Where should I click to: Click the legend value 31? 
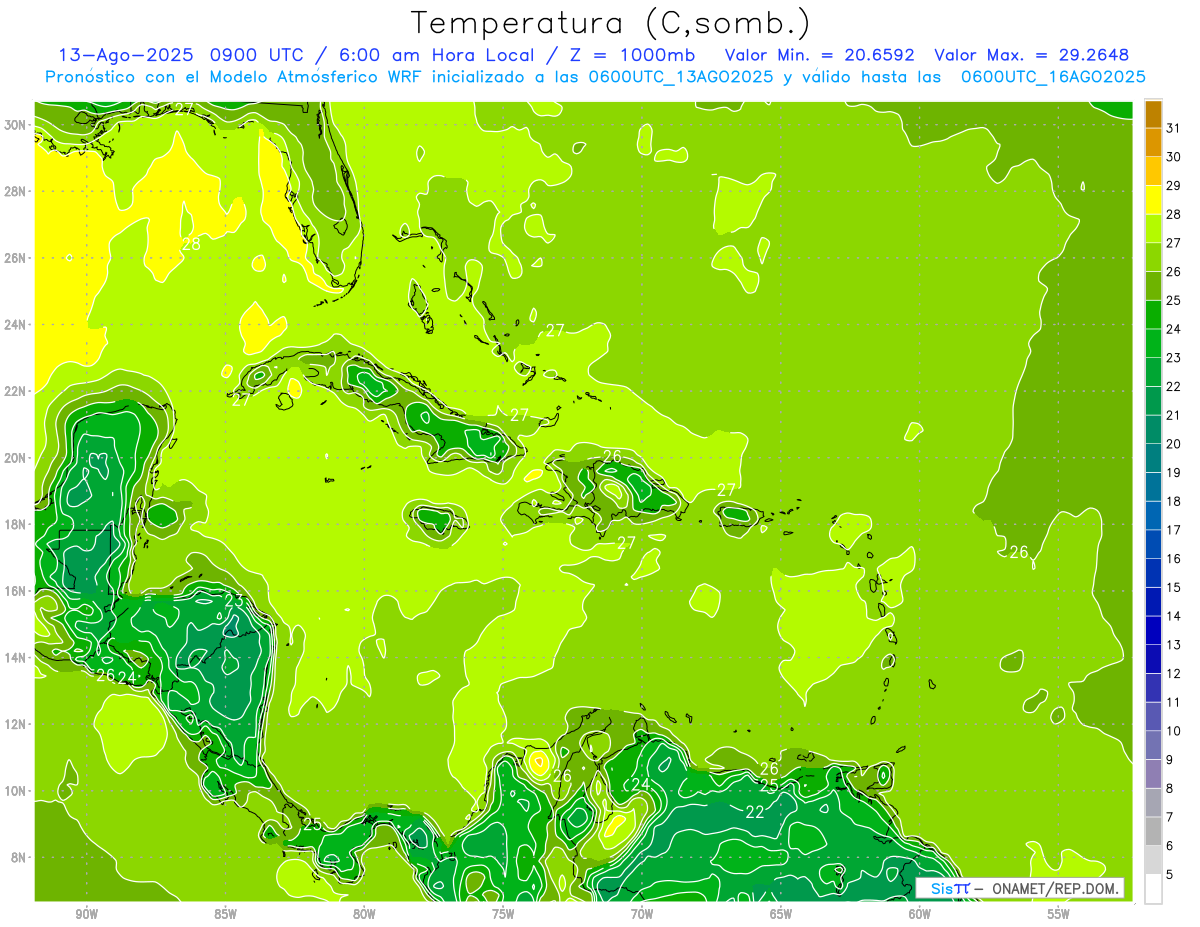tap(1174, 127)
